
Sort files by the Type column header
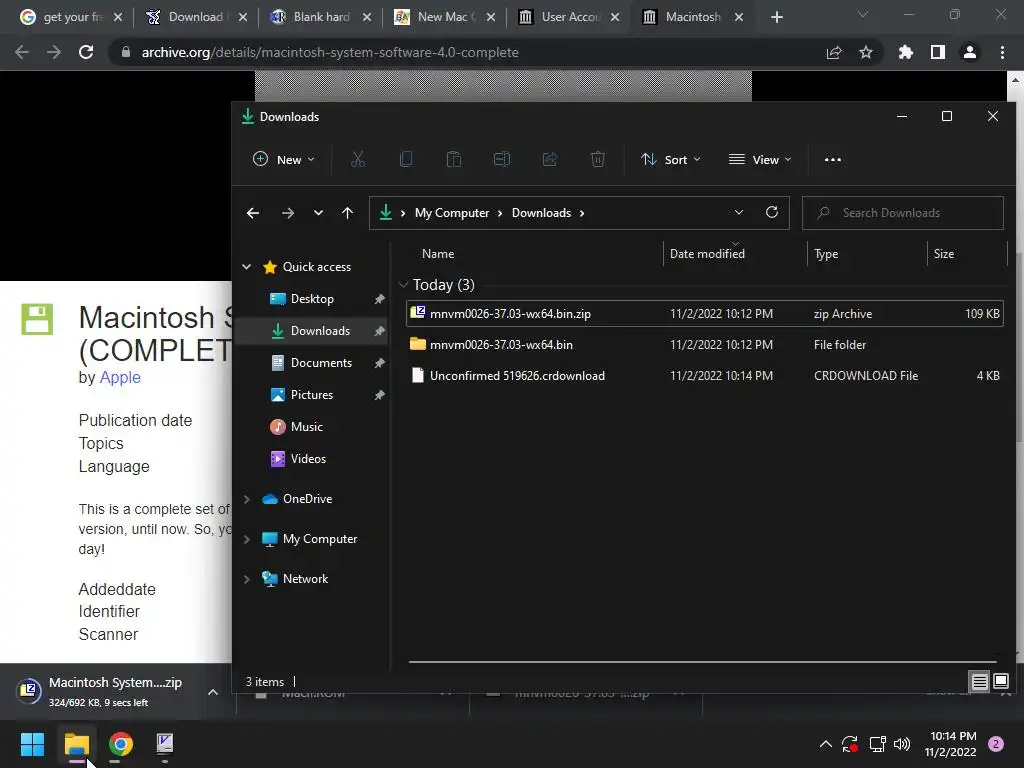[x=826, y=254]
